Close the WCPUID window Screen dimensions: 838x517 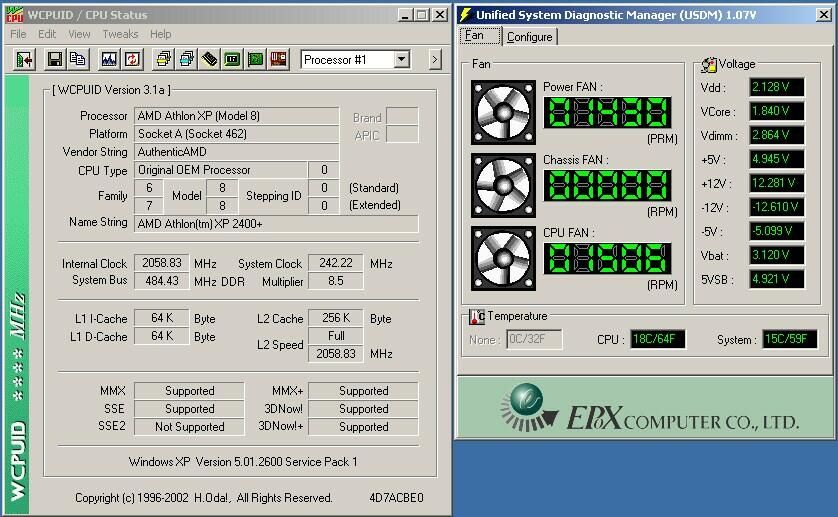pos(440,15)
